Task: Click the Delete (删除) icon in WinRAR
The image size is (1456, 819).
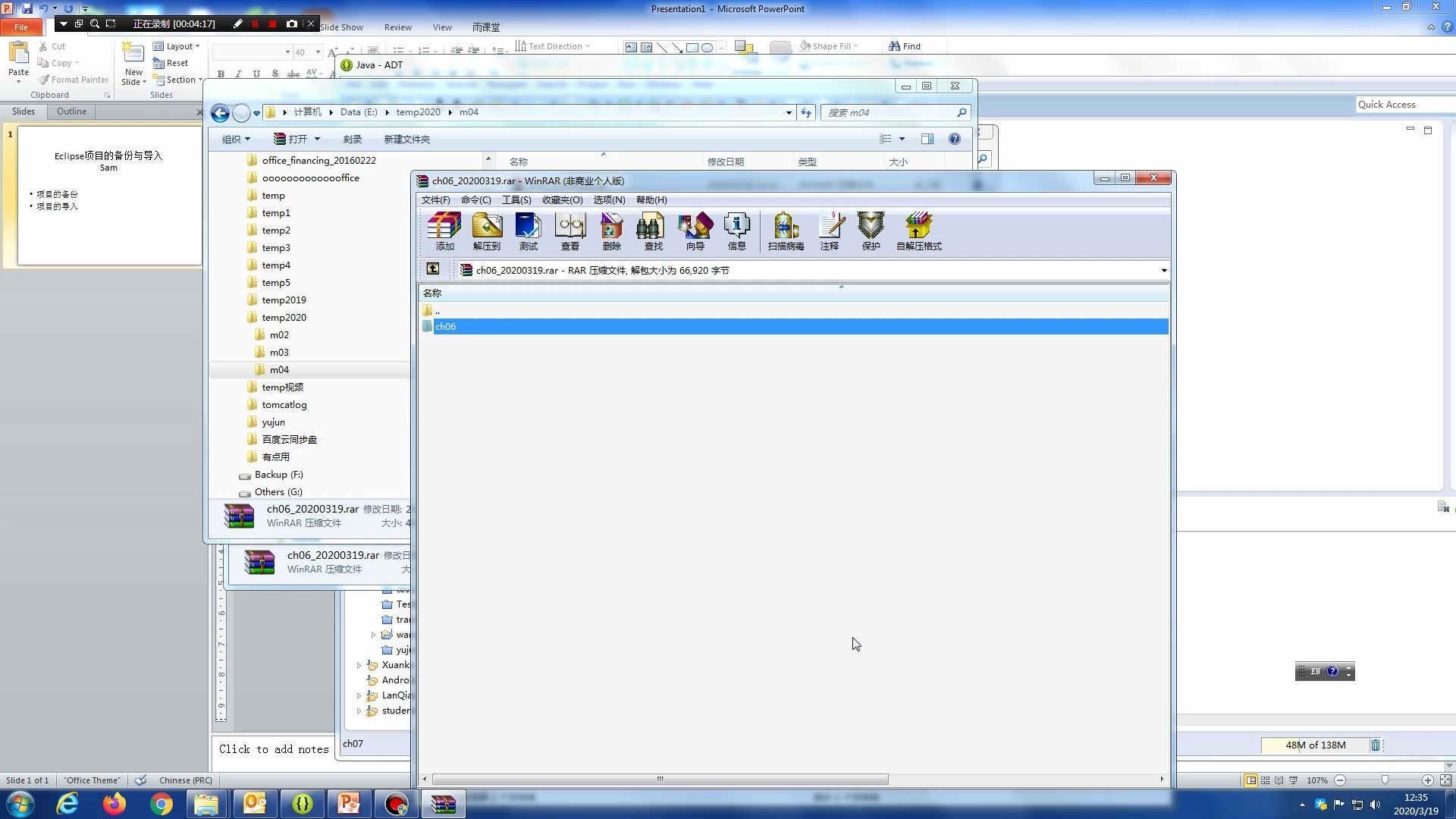Action: click(611, 231)
